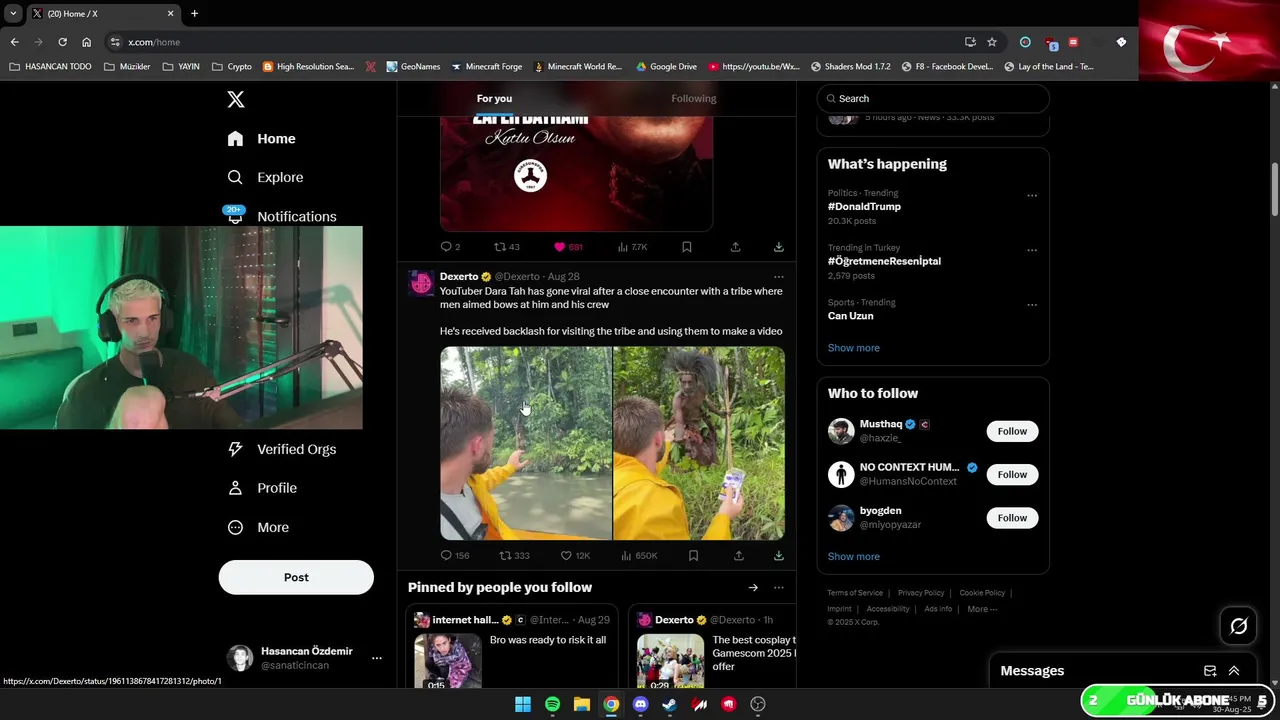Play the internet hall pinned video
1280x720 pixels.
[448, 661]
